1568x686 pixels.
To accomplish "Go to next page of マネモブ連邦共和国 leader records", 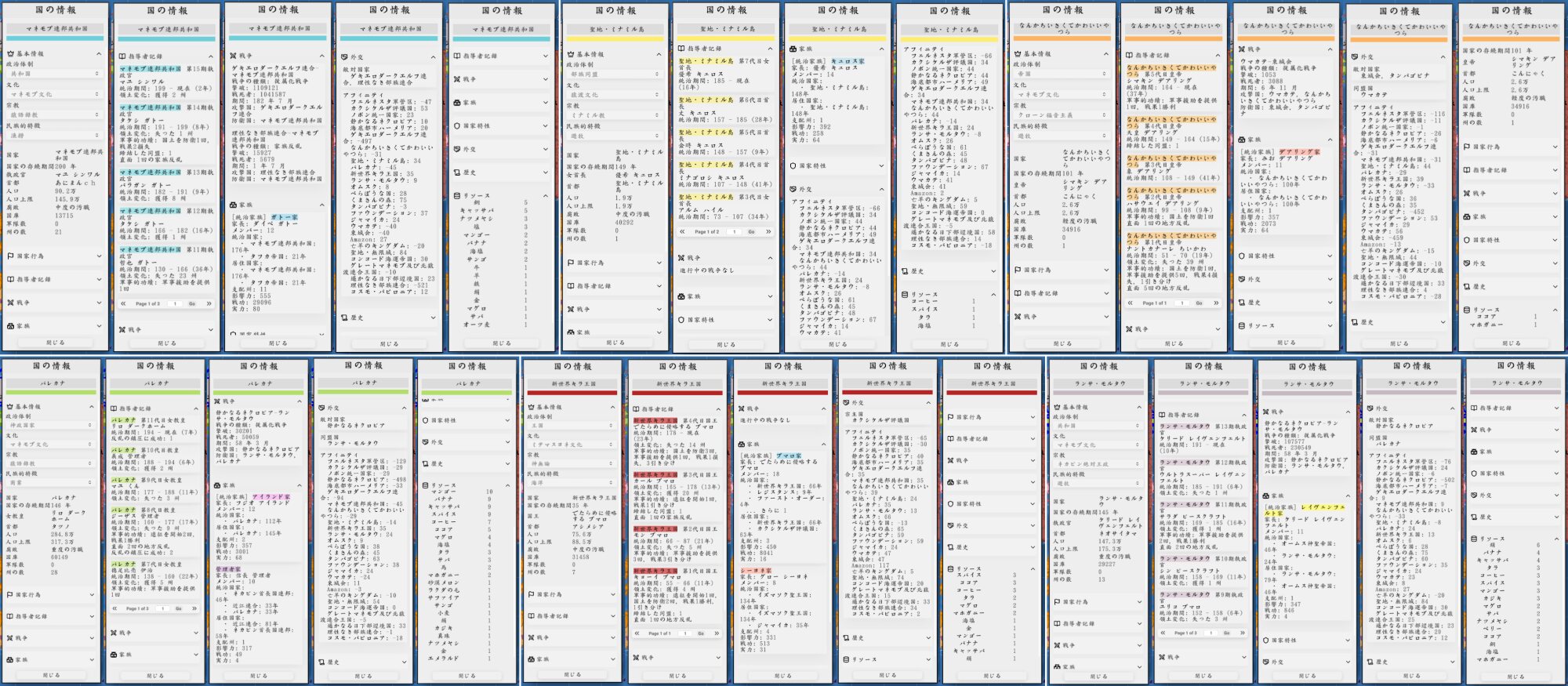I will pyautogui.click(x=209, y=303).
